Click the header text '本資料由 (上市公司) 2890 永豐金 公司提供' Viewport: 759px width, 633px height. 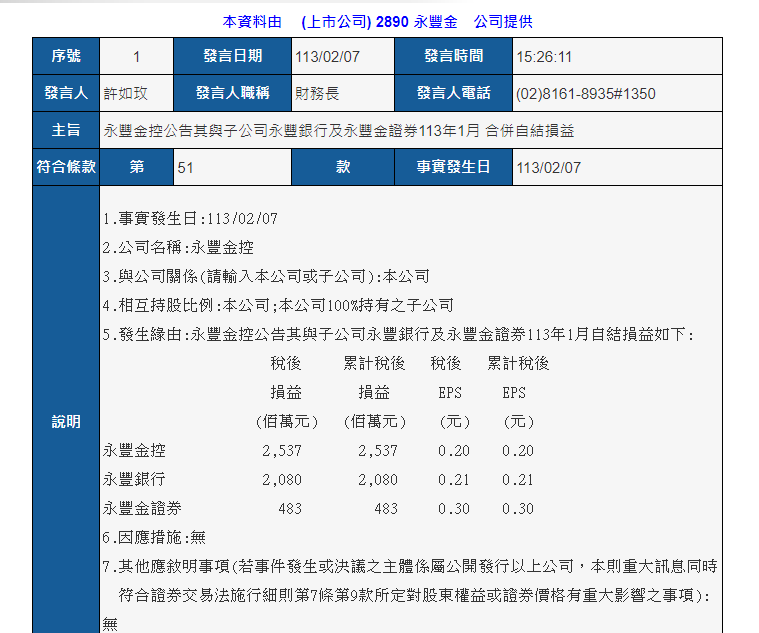[378, 22]
